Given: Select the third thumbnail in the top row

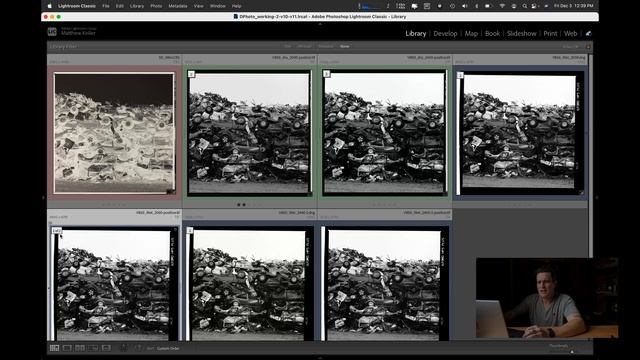Looking at the screenshot, I should pyautogui.click(x=384, y=133).
